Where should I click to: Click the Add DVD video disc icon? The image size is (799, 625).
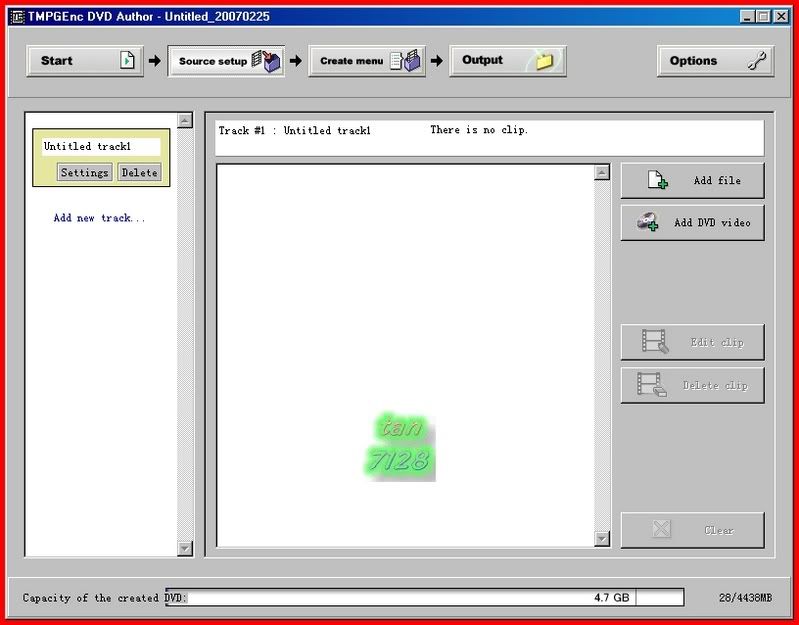648,222
